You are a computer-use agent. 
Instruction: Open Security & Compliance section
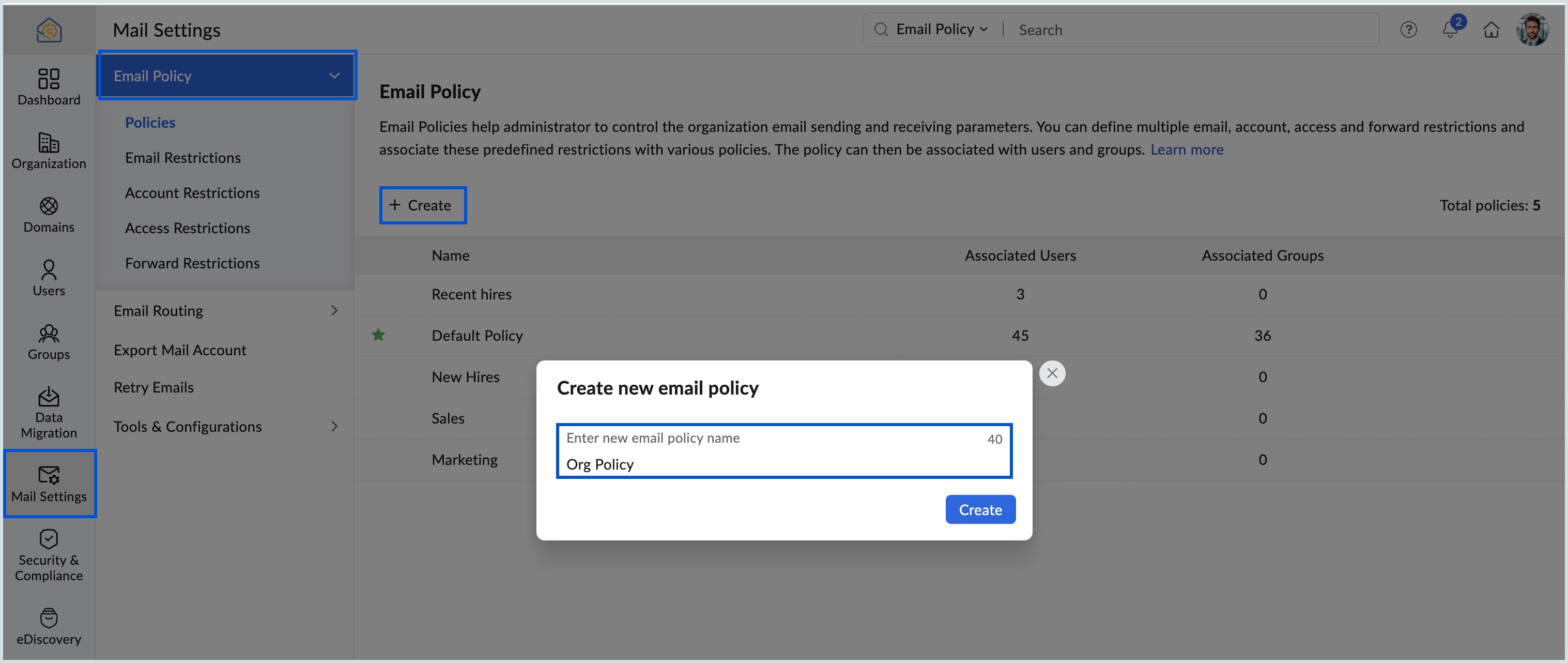[49, 554]
